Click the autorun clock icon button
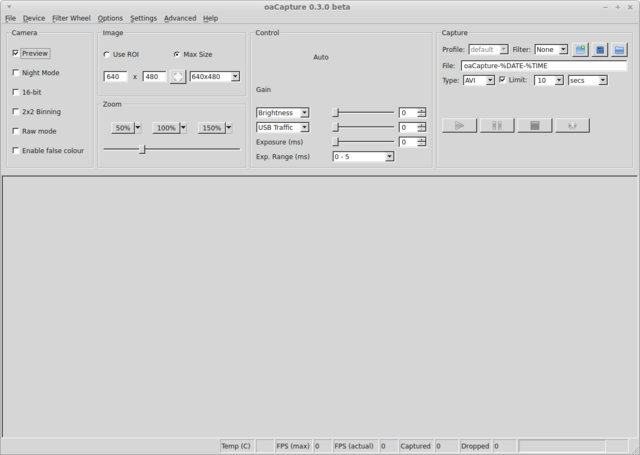Screen dimensions: 640x455 pyautogui.click(x=572, y=125)
